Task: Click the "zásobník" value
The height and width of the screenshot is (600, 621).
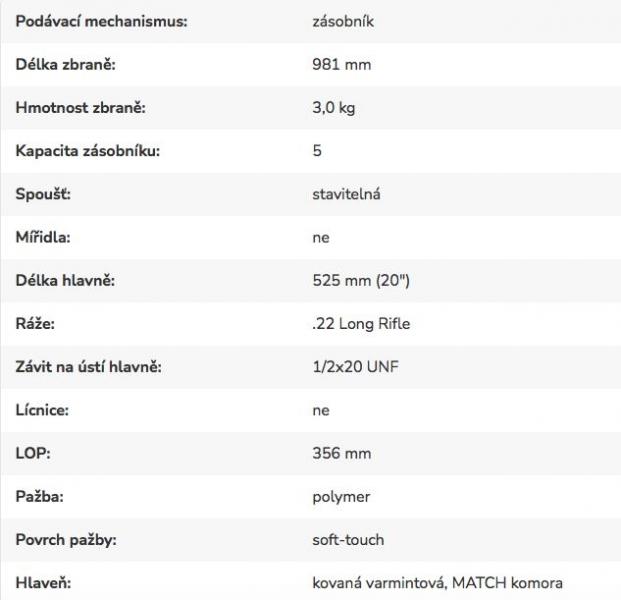Action: click(x=344, y=21)
